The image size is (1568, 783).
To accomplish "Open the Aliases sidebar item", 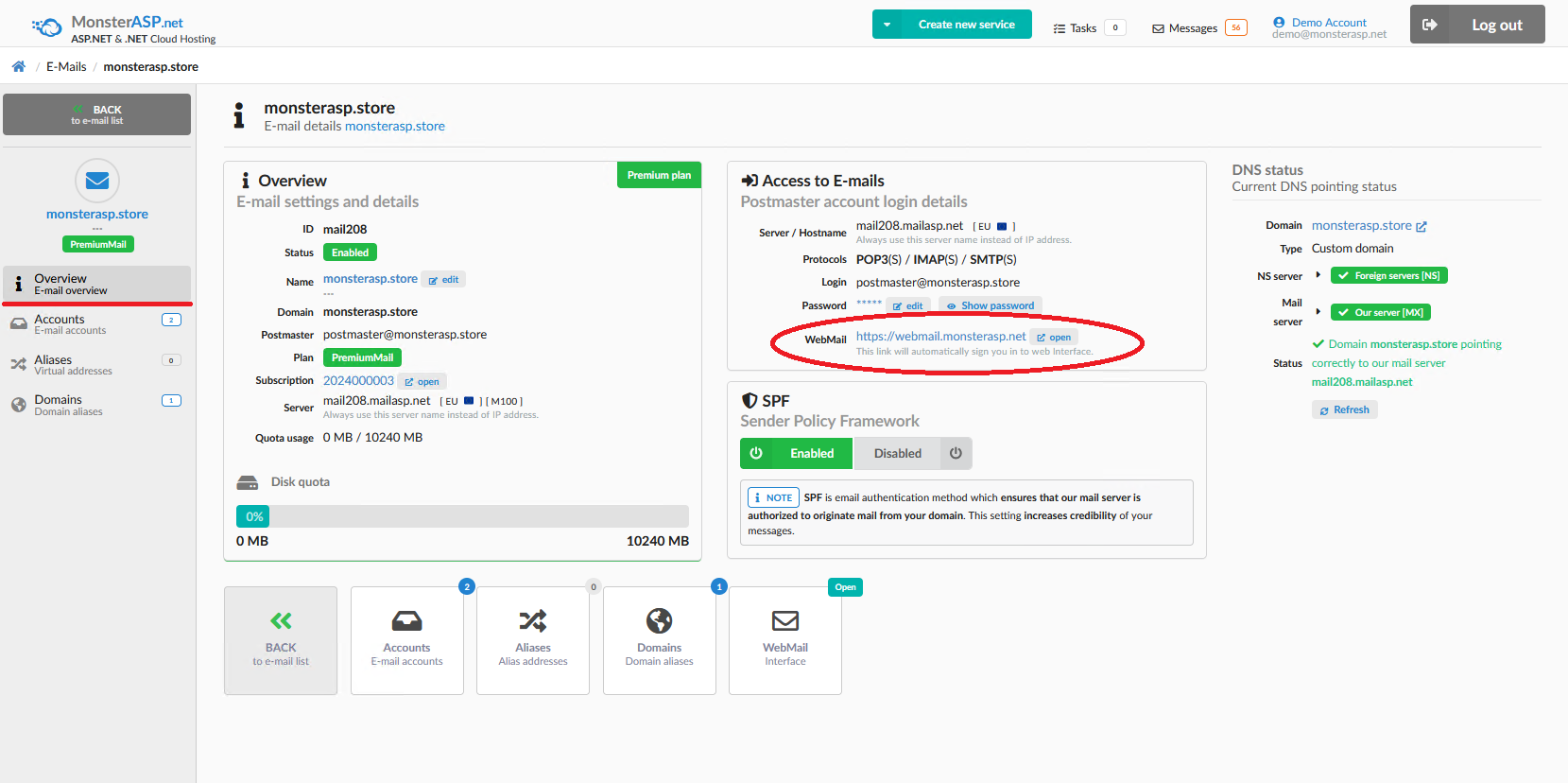I will point(96,365).
